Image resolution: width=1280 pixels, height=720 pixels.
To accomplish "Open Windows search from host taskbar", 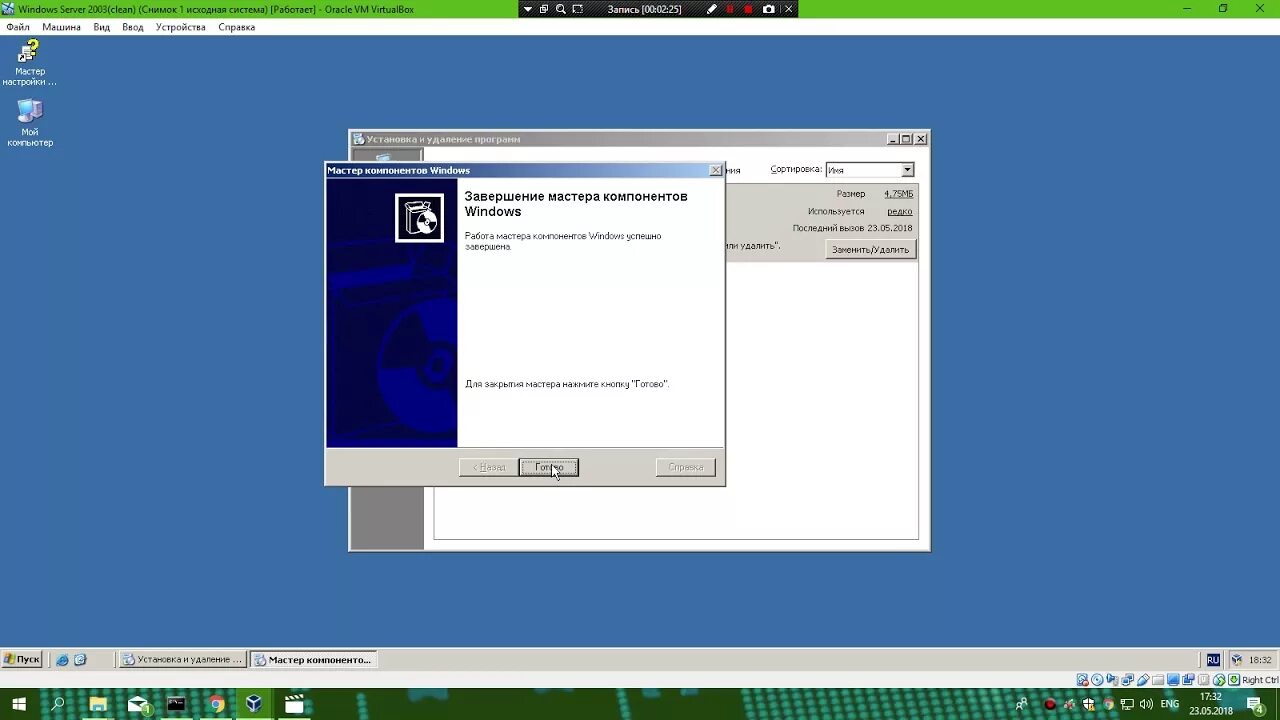I will (58, 704).
